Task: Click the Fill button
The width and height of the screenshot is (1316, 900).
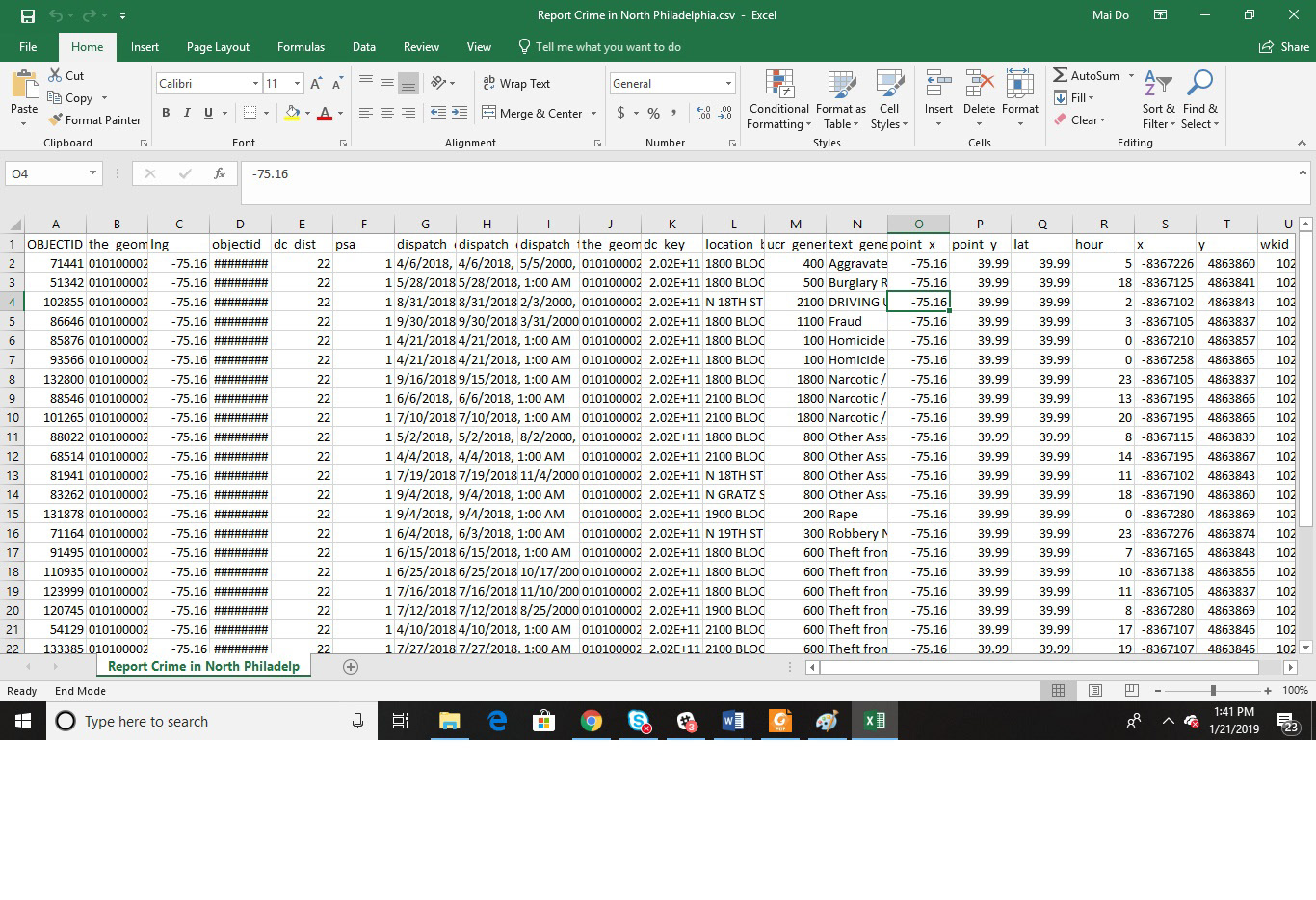Action: pos(1074,97)
